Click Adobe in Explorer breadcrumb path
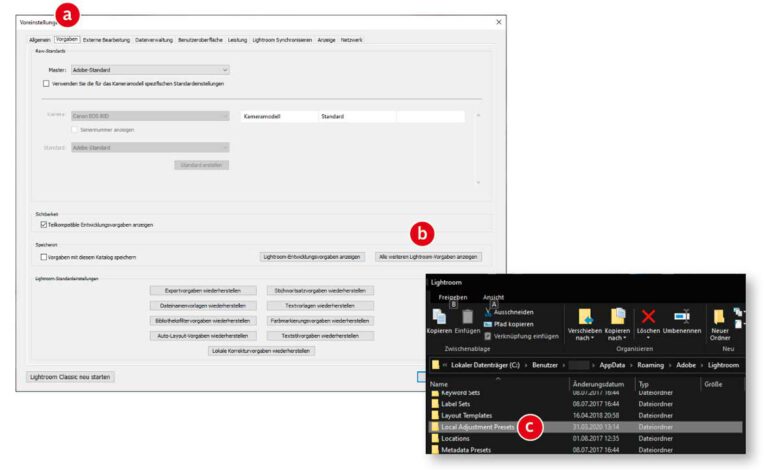Screen dimensions: 780x470 (x=685, y=365)
